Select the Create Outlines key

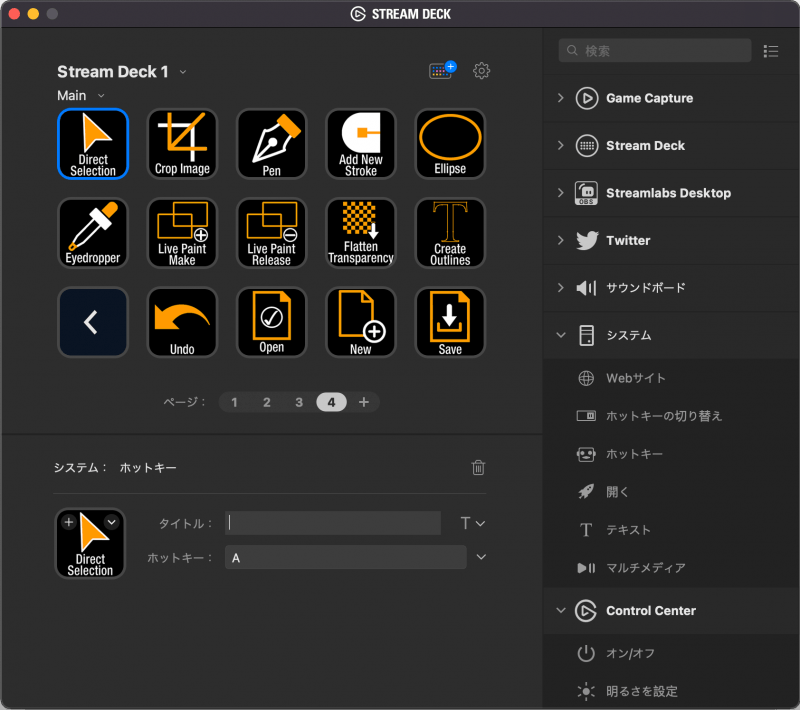pyautogui.click(x=450, y=233)
